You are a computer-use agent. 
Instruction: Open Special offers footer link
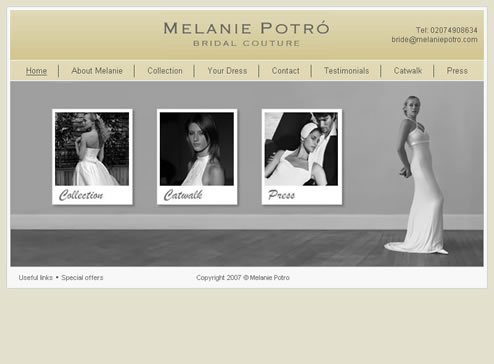pyautogui.click(x=82, y=277)
